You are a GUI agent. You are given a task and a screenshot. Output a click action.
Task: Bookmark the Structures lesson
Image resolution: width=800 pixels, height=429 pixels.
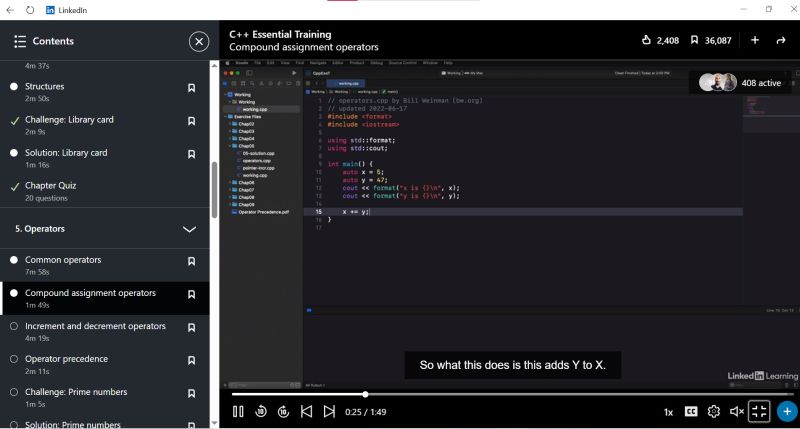(191, 88)
